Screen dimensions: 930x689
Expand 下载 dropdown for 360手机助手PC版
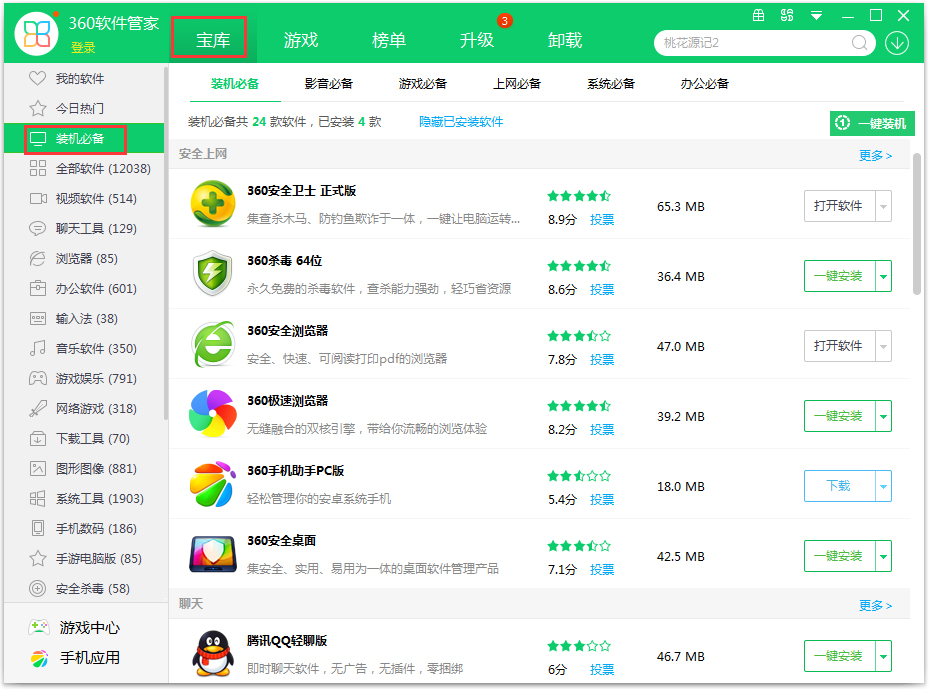tap(884, 486)
